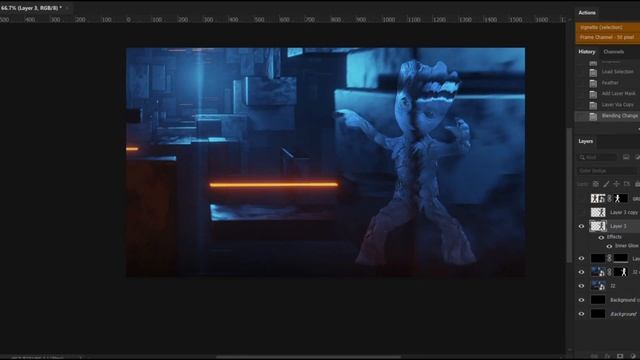The height and width of the screenshot is (360, 640).
Task: Click vertical scrollbar beside canvas
Action: point(569,195)
